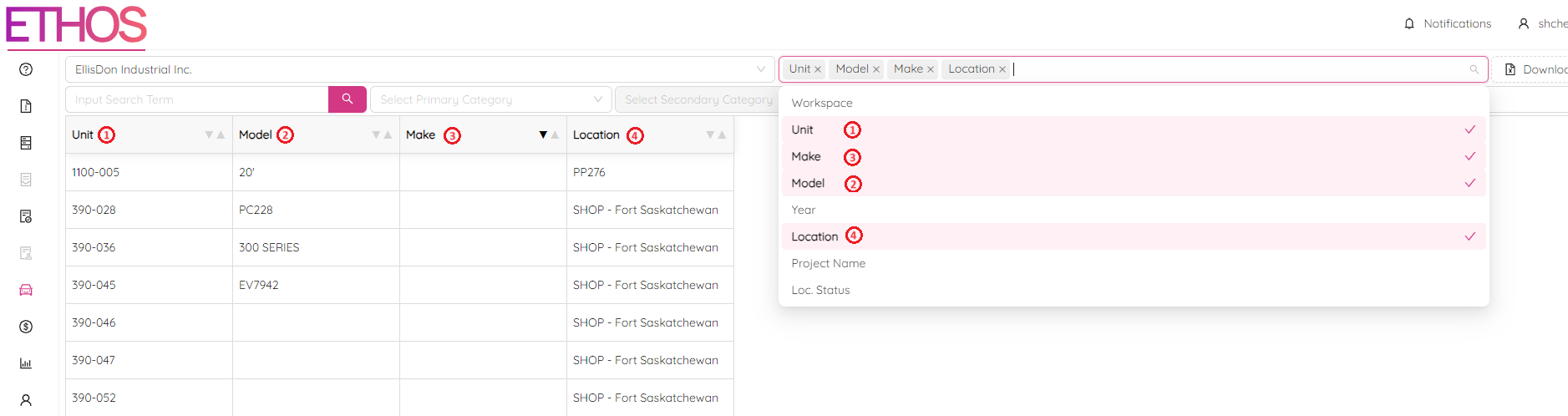
Task: Sort the Make column using its arrows
Action: 548,134
